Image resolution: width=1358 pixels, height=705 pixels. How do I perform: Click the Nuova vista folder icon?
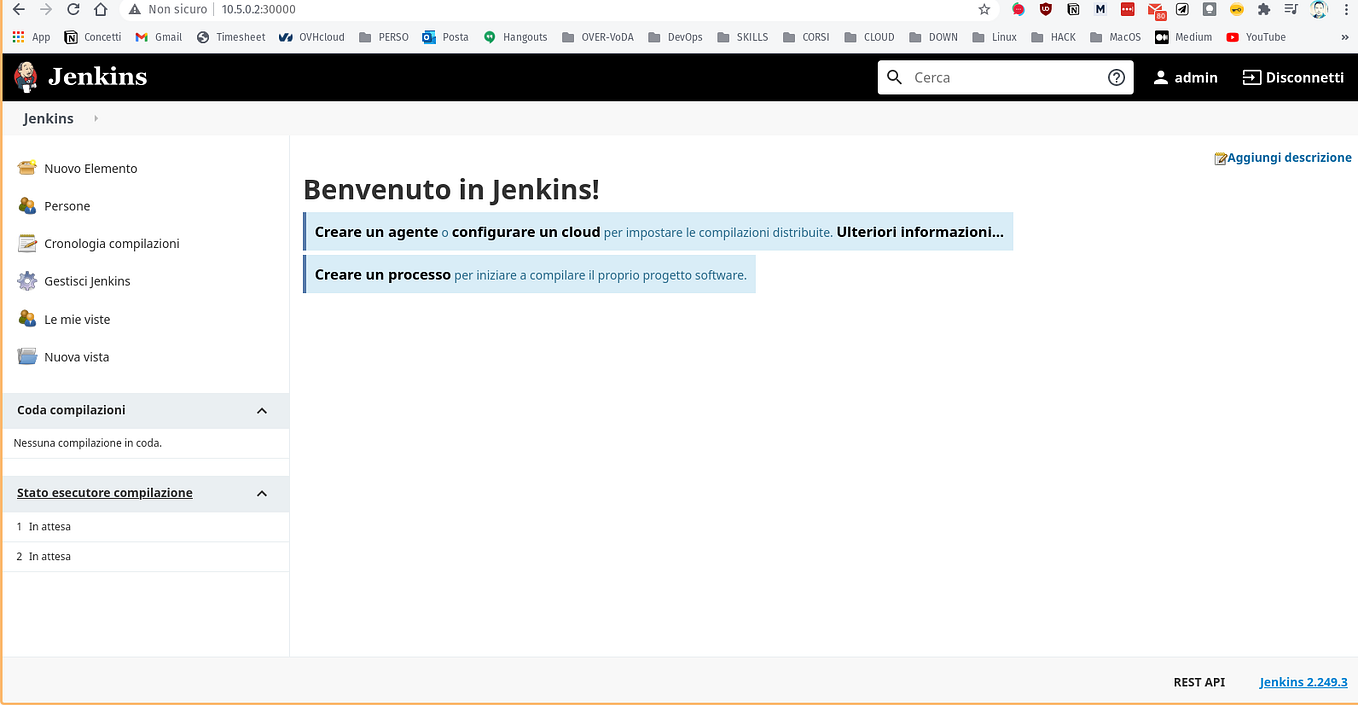coord(27,356)
